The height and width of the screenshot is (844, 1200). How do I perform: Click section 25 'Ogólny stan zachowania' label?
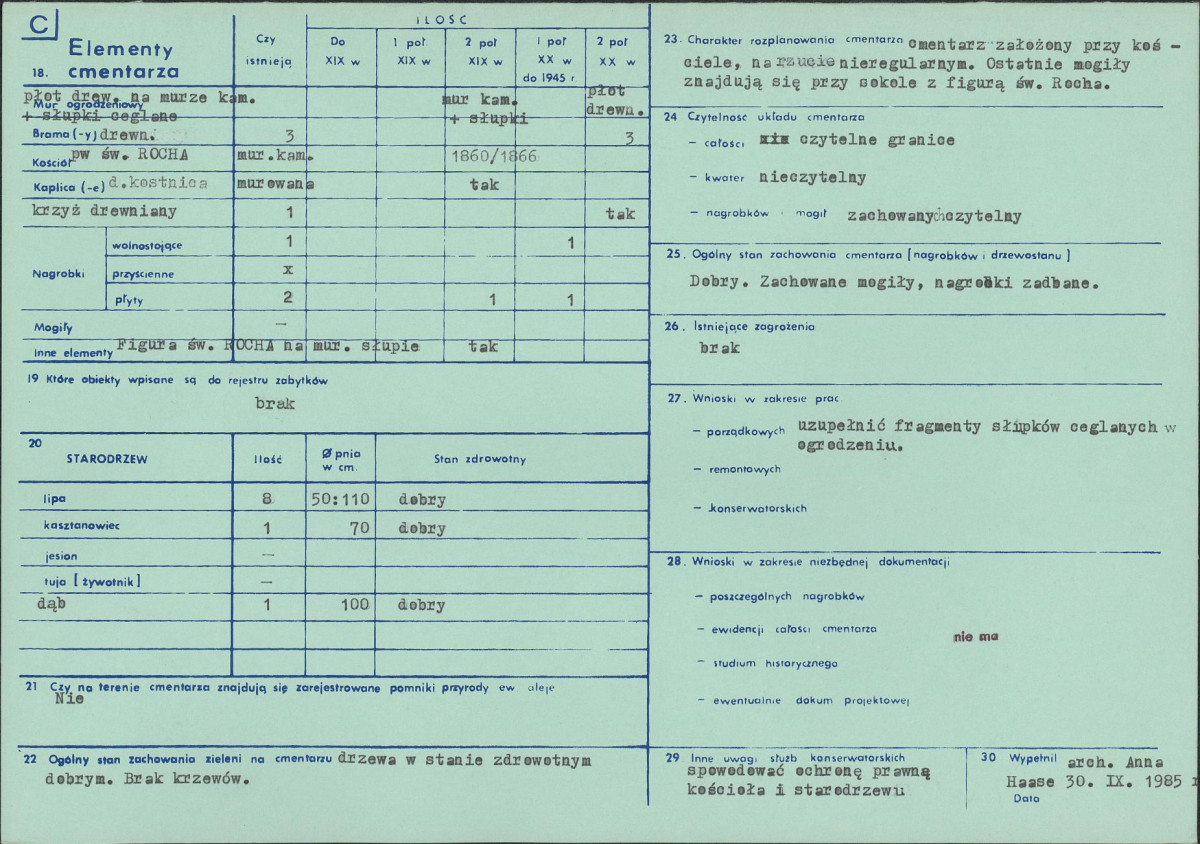(868, 254)
